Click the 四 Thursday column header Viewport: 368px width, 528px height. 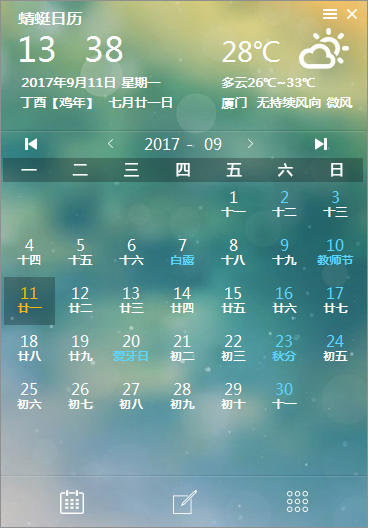click(x=183, y=170)
